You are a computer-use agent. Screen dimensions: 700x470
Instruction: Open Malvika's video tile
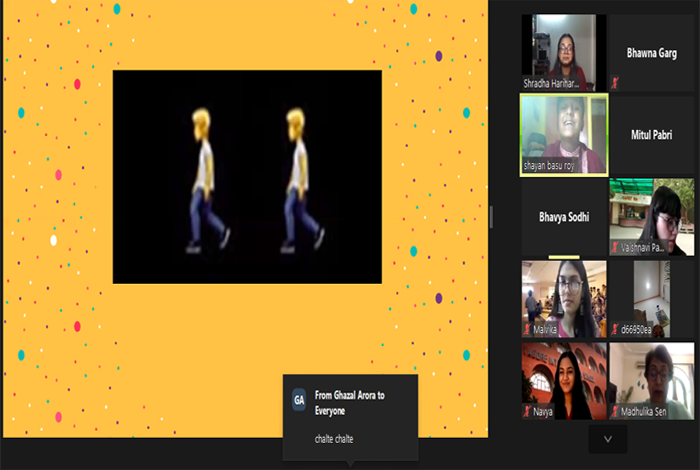click(x=564, y=299)
